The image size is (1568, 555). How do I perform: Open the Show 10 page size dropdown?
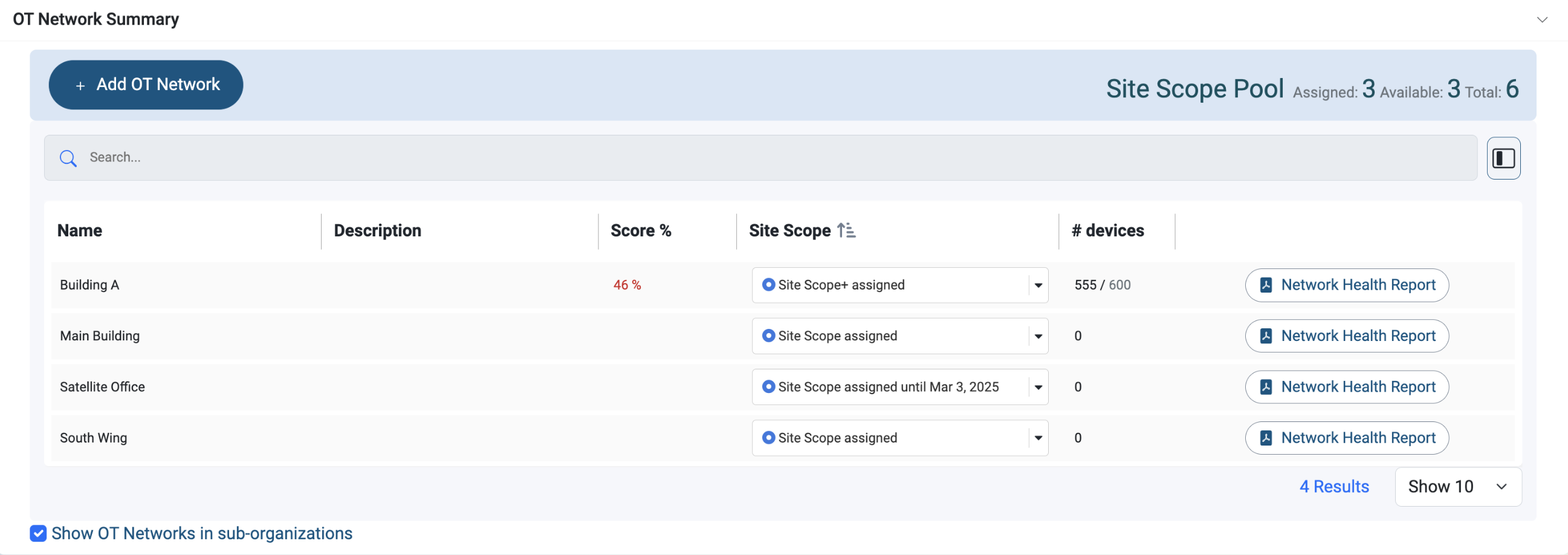coord(1457,486)
